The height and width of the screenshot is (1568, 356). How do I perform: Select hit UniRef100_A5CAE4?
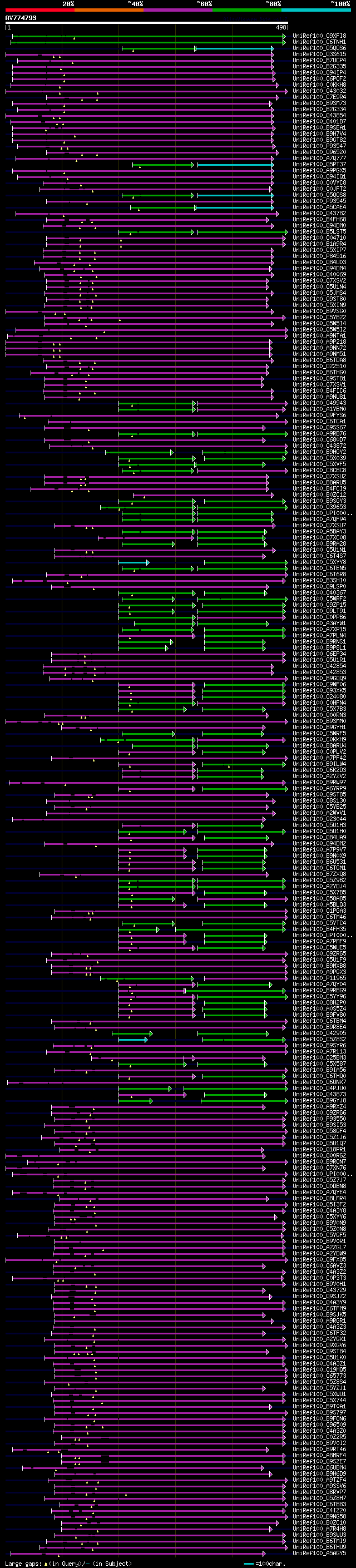coord(319,207)
